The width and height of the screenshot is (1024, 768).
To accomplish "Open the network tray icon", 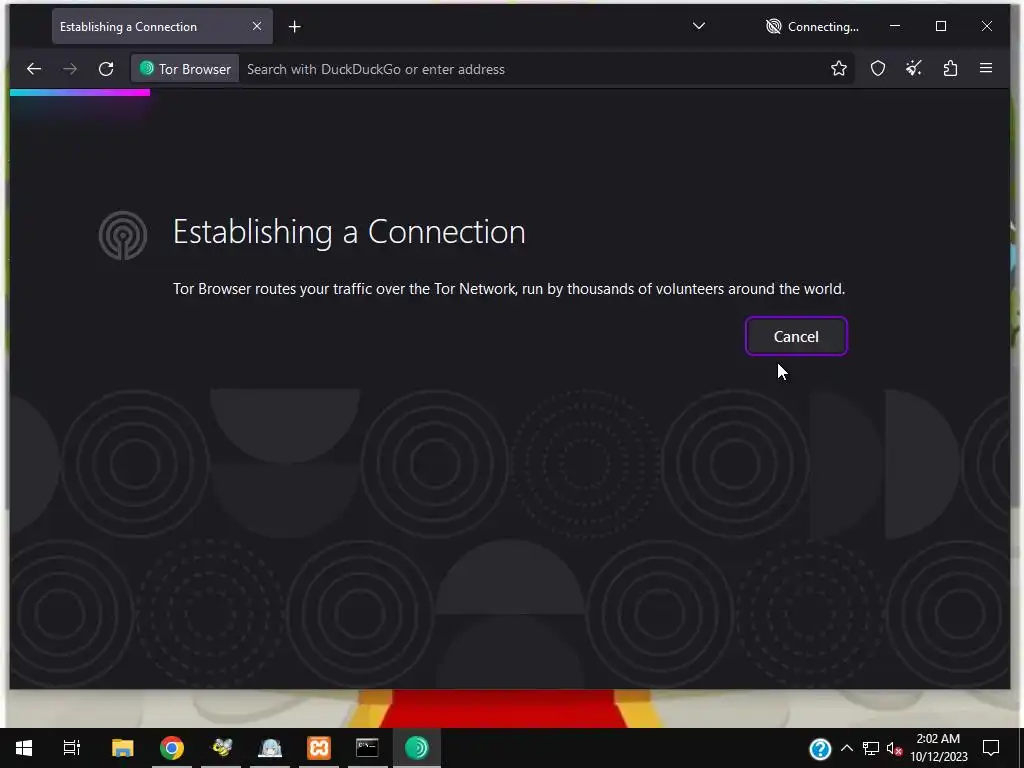I will click(x=871, y=748).
